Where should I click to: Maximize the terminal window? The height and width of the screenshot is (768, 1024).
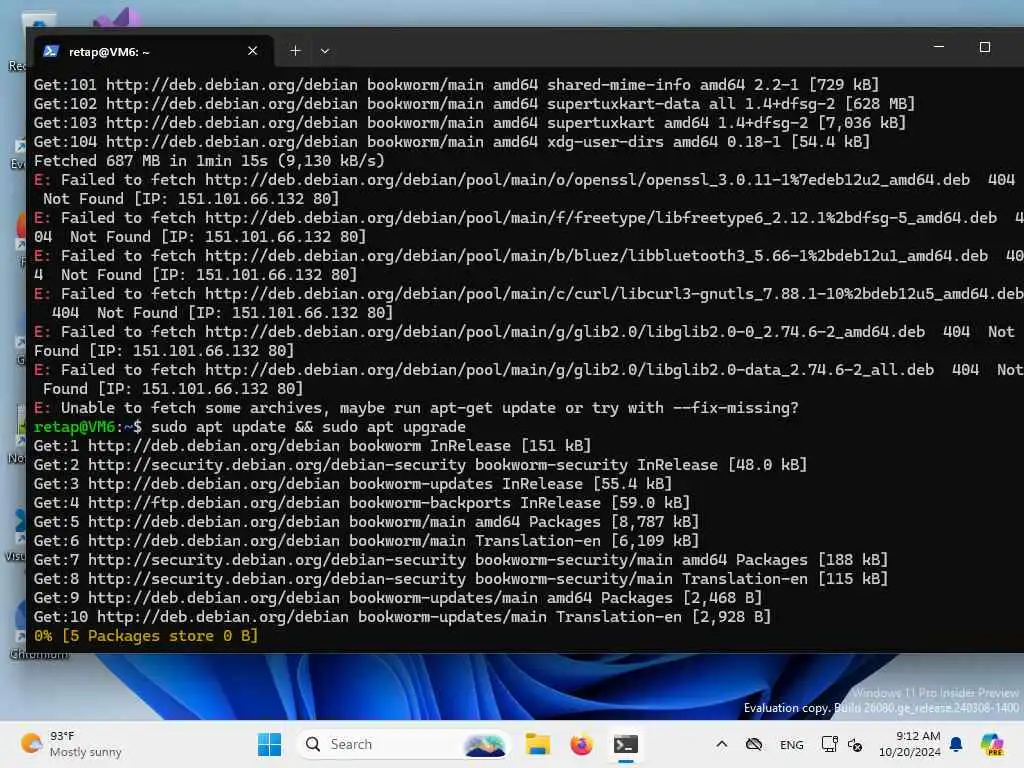(x=985, y=47)
